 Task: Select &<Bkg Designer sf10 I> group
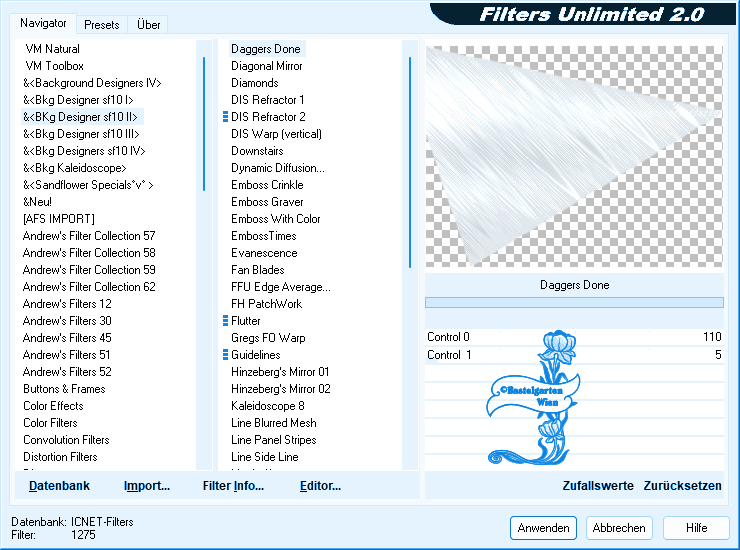tap(78, 100)
